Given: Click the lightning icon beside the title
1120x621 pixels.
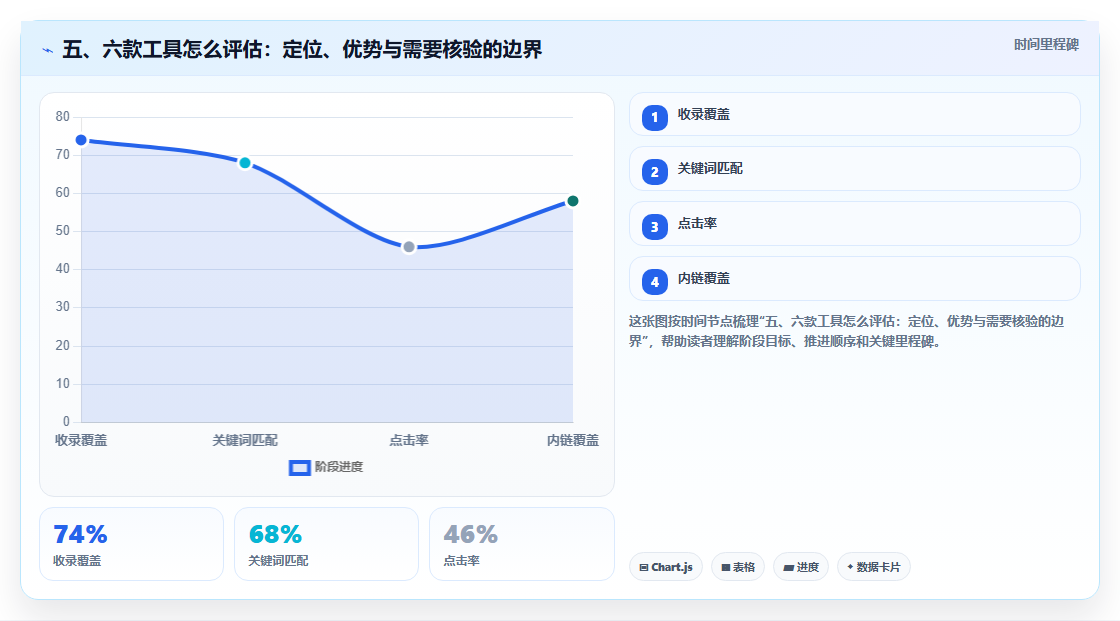Looking at the screenshot, I should pos(48,50).
